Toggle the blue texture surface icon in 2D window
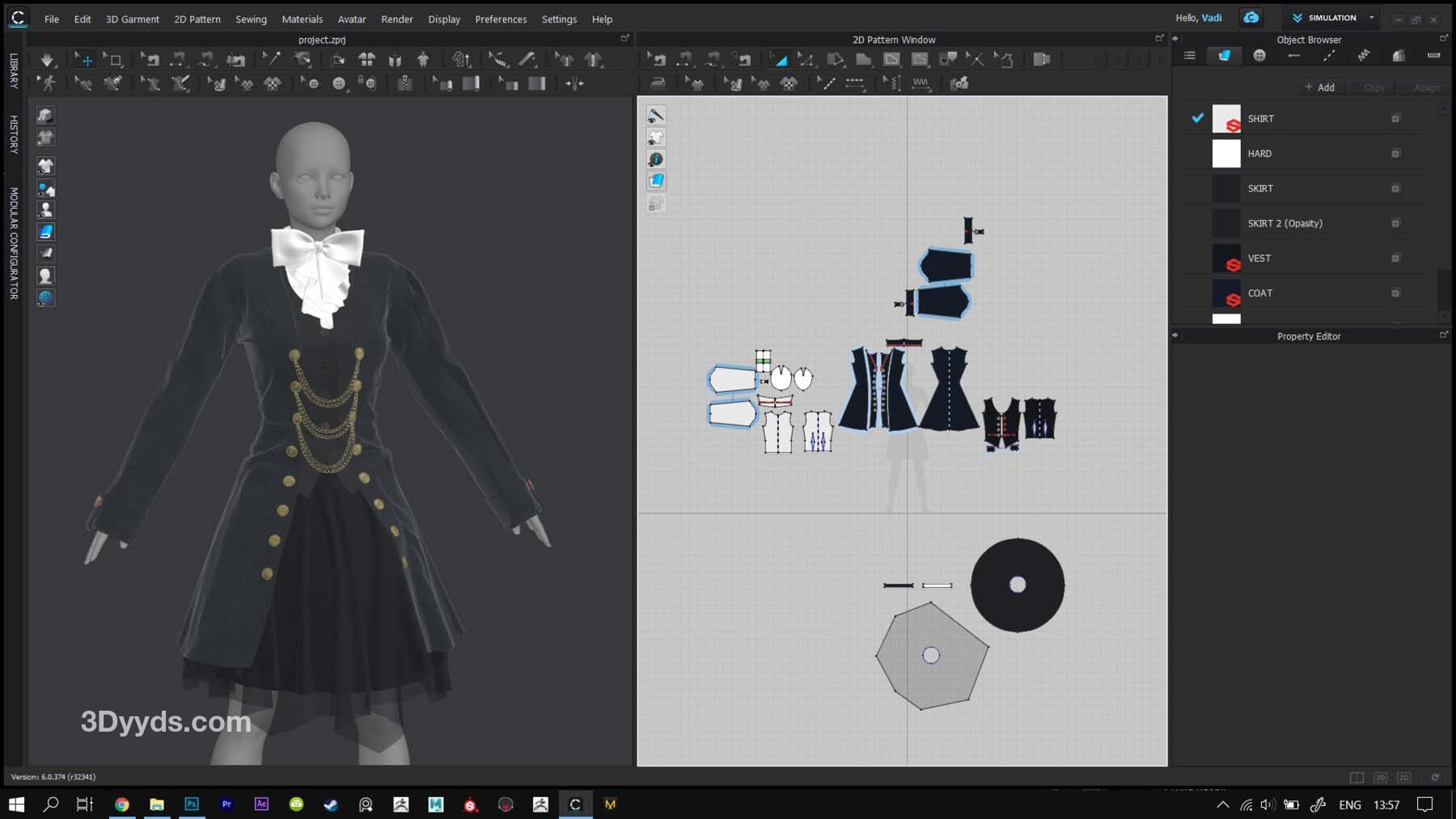Screen dimensions: 1456x819 coord(656,181)
